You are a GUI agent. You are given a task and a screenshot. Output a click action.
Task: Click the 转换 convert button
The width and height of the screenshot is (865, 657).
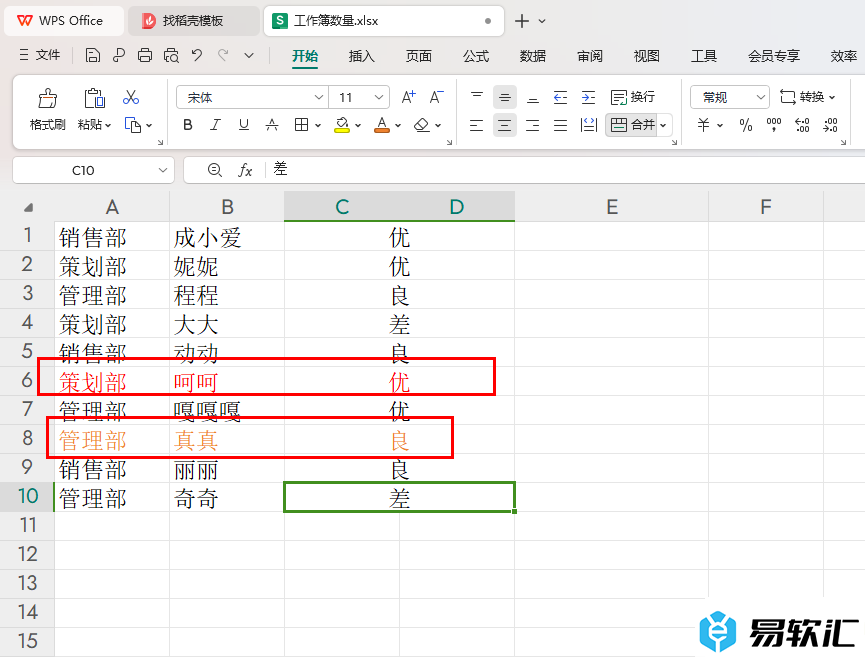pos(808,97)
